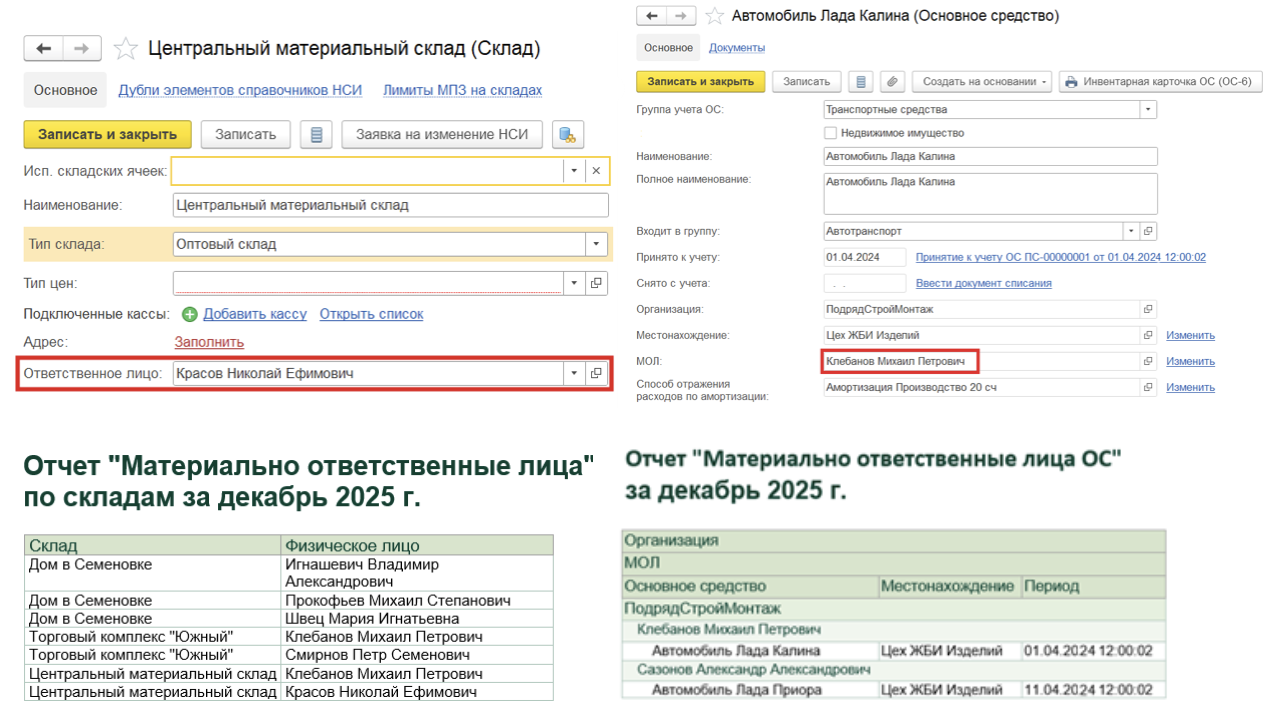The height and width of the screenshot is (726, 1286).
Task: Click the back arrow in the warehouse form
Action: click(45, 48)
